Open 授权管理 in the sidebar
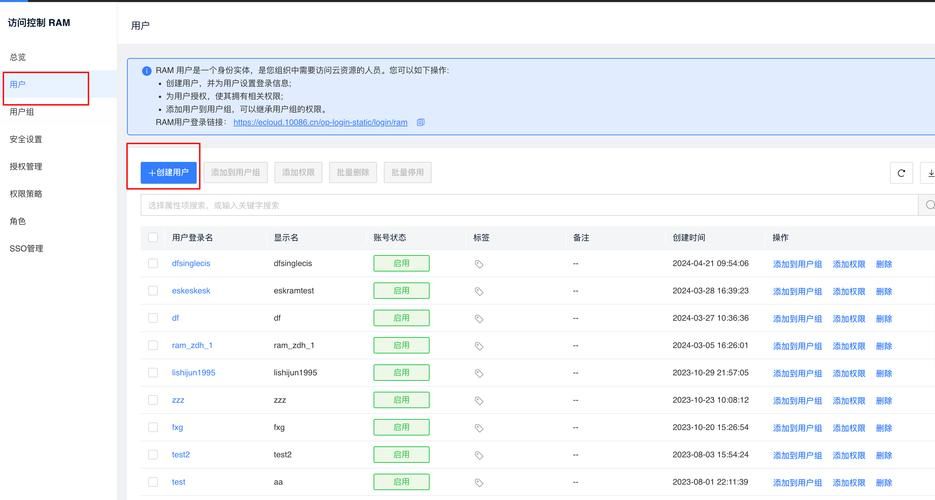 pos(26,167)
